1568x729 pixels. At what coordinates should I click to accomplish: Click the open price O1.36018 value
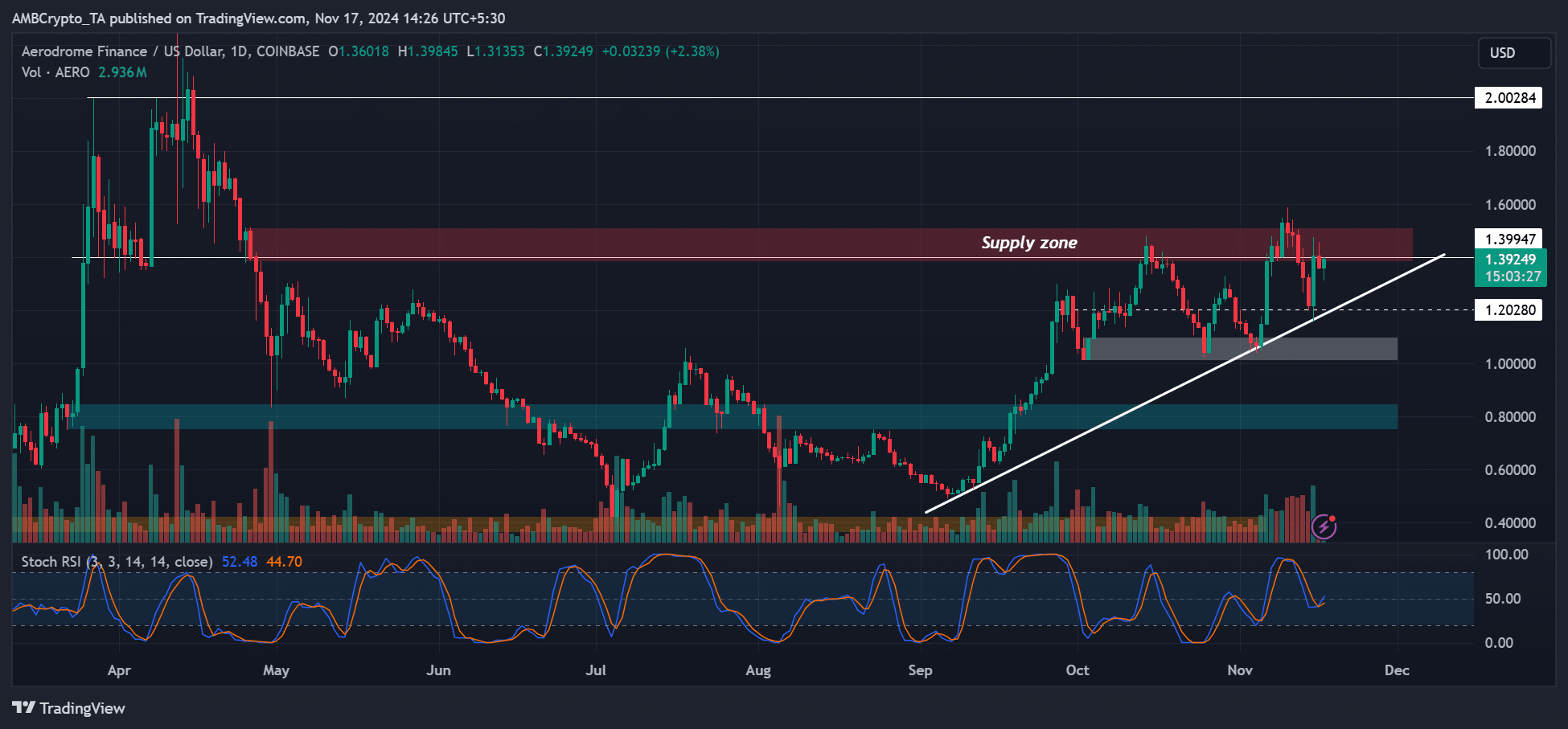[x=359, y=51]
